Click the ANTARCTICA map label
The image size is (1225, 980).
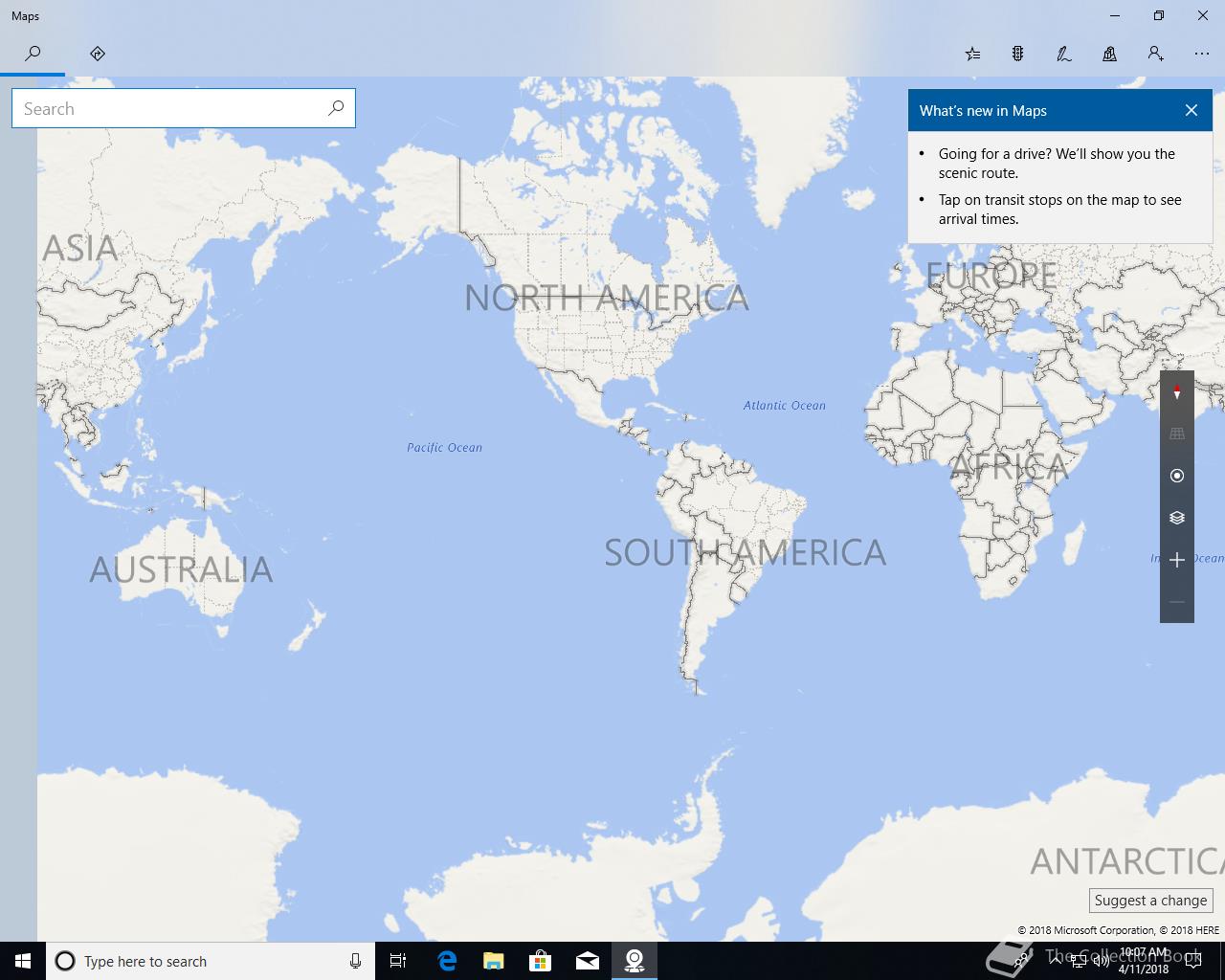[x=1126, y=861]
